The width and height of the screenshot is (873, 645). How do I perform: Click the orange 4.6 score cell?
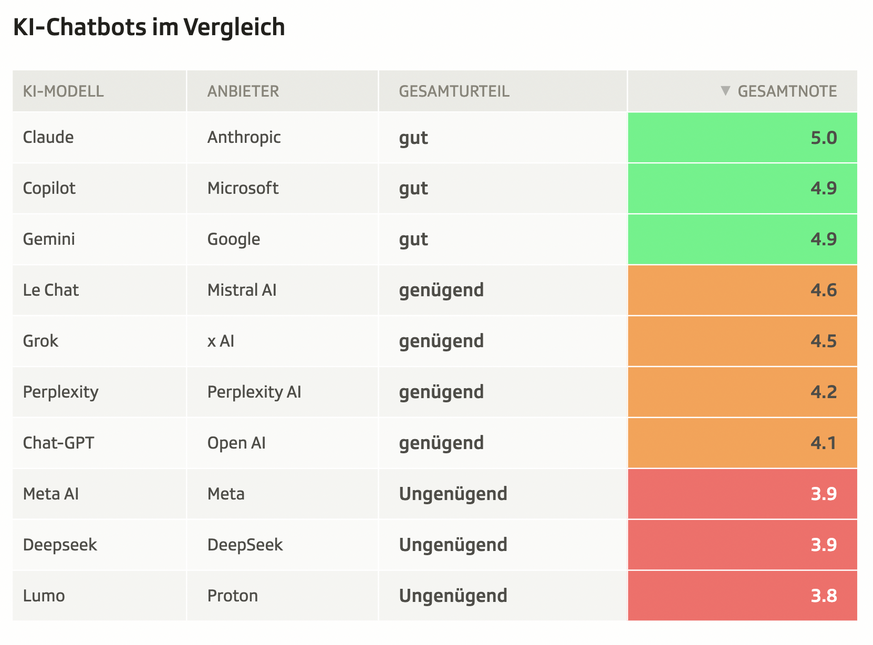point(742,290)
